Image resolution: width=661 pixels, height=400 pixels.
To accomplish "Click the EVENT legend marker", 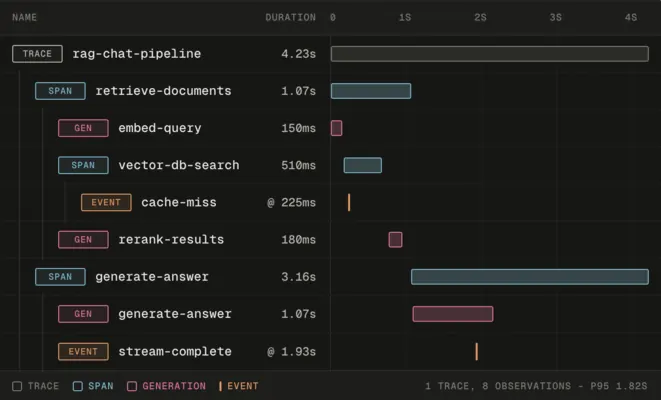I will point(220,386).
